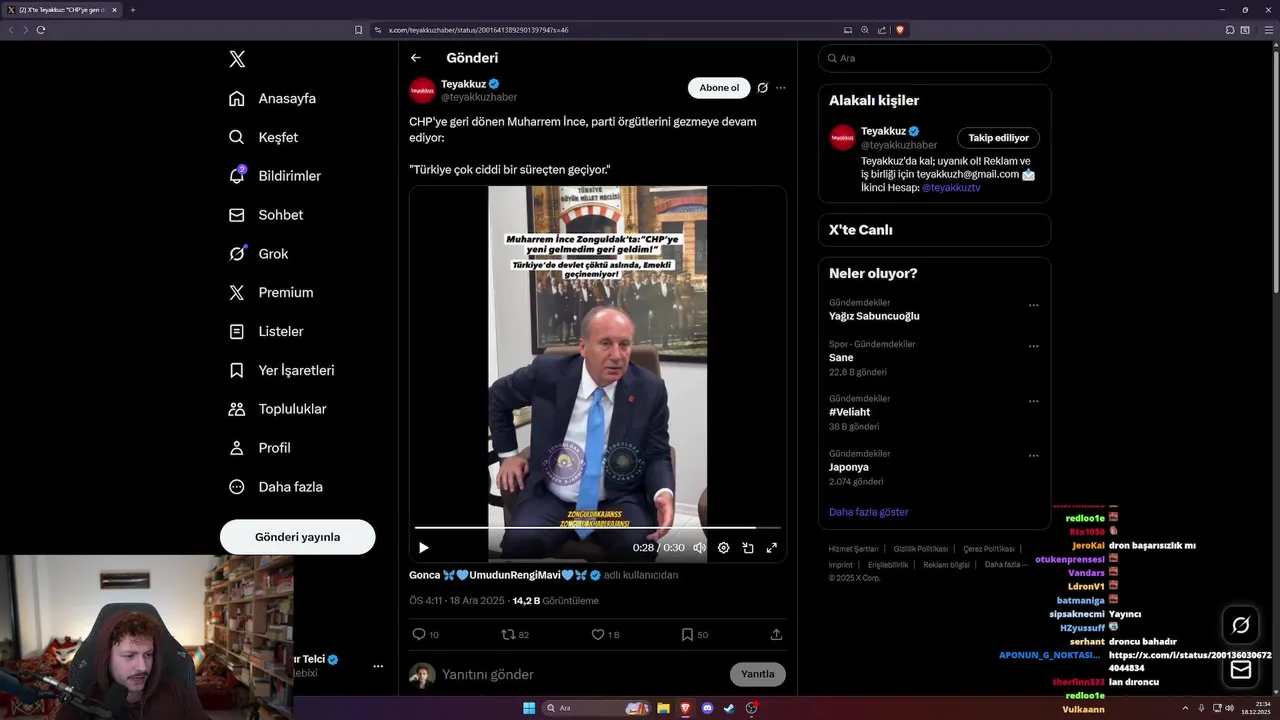This screenshot has width=1280, height=720.
Task: Enter video fullscreen mode
Action: (771, 548)
